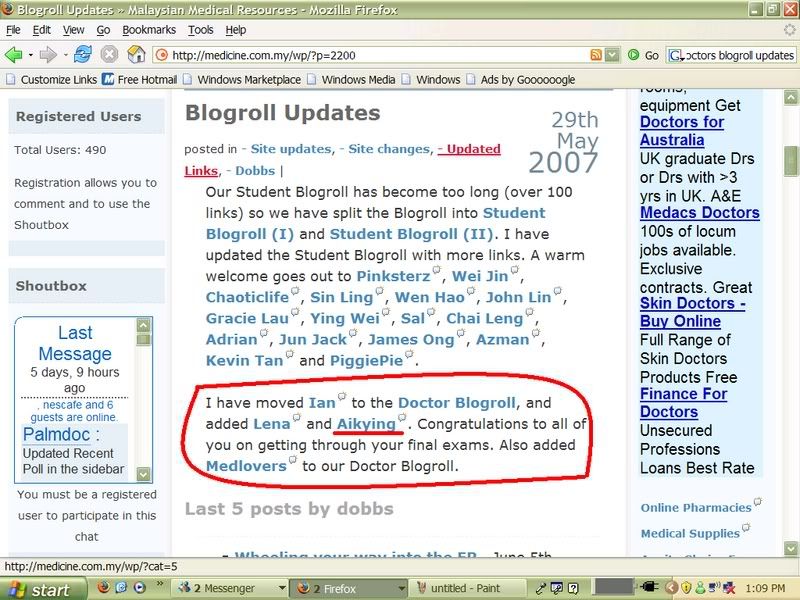Click the Stop loading icon
800x600 pixels.
[109, 54]
